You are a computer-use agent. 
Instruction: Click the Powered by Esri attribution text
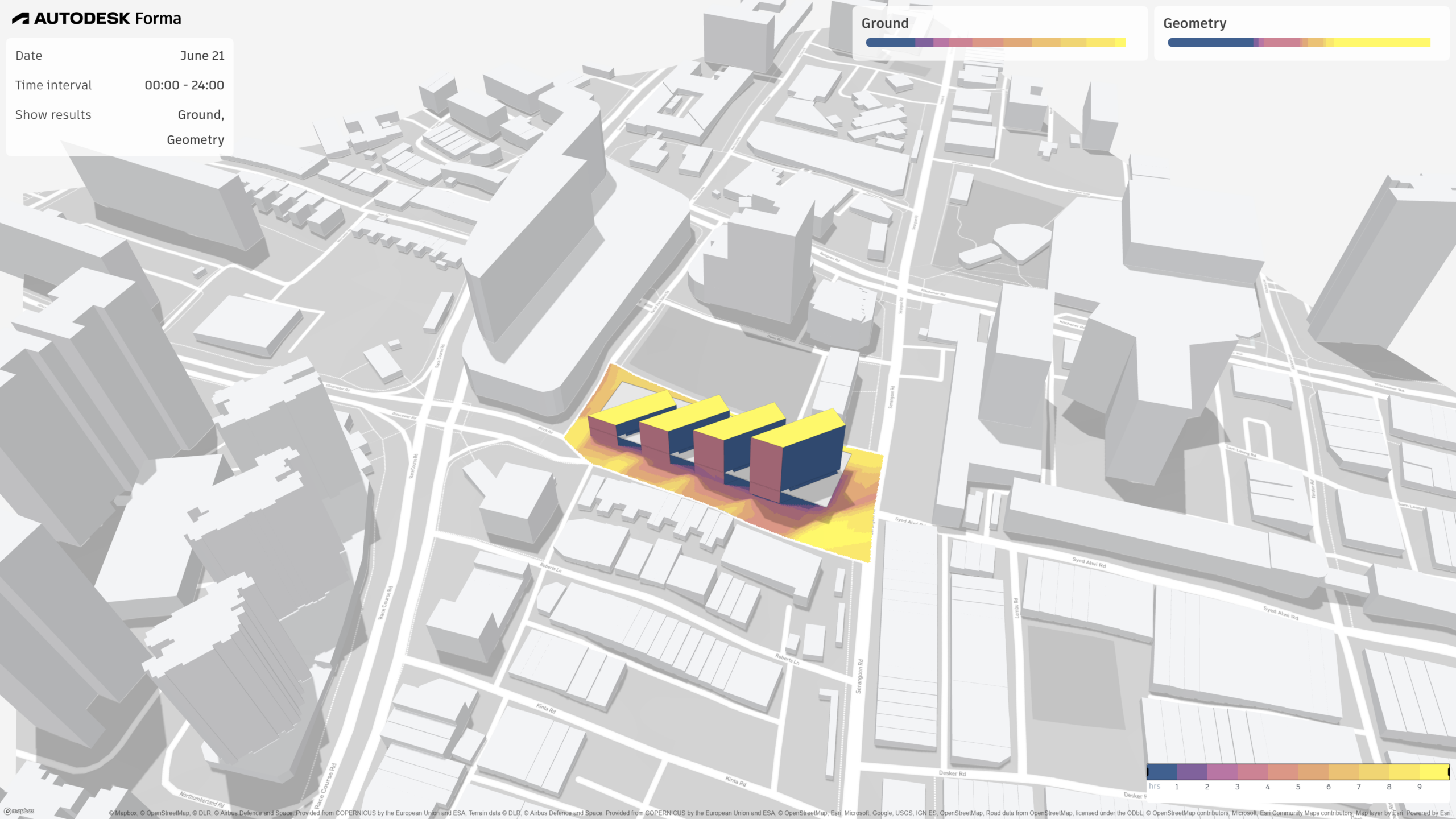click(1428, 813)
